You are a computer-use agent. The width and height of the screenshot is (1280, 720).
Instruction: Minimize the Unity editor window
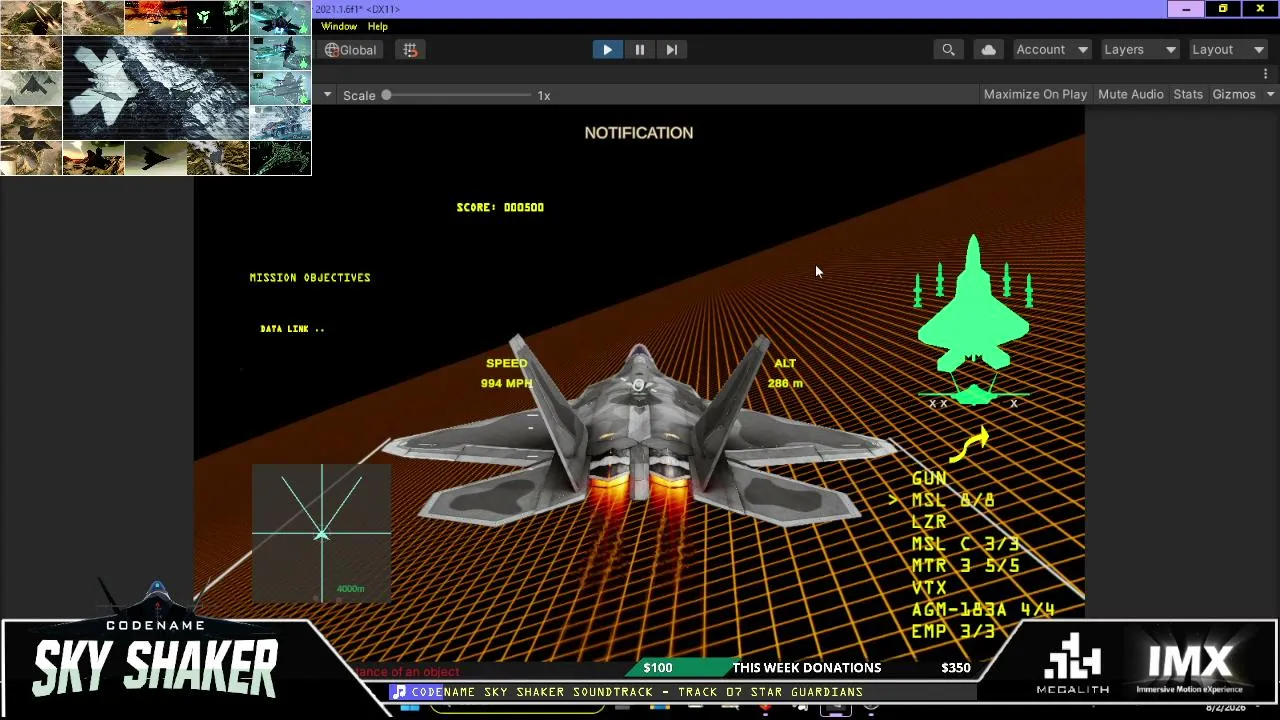point(1186,9)
